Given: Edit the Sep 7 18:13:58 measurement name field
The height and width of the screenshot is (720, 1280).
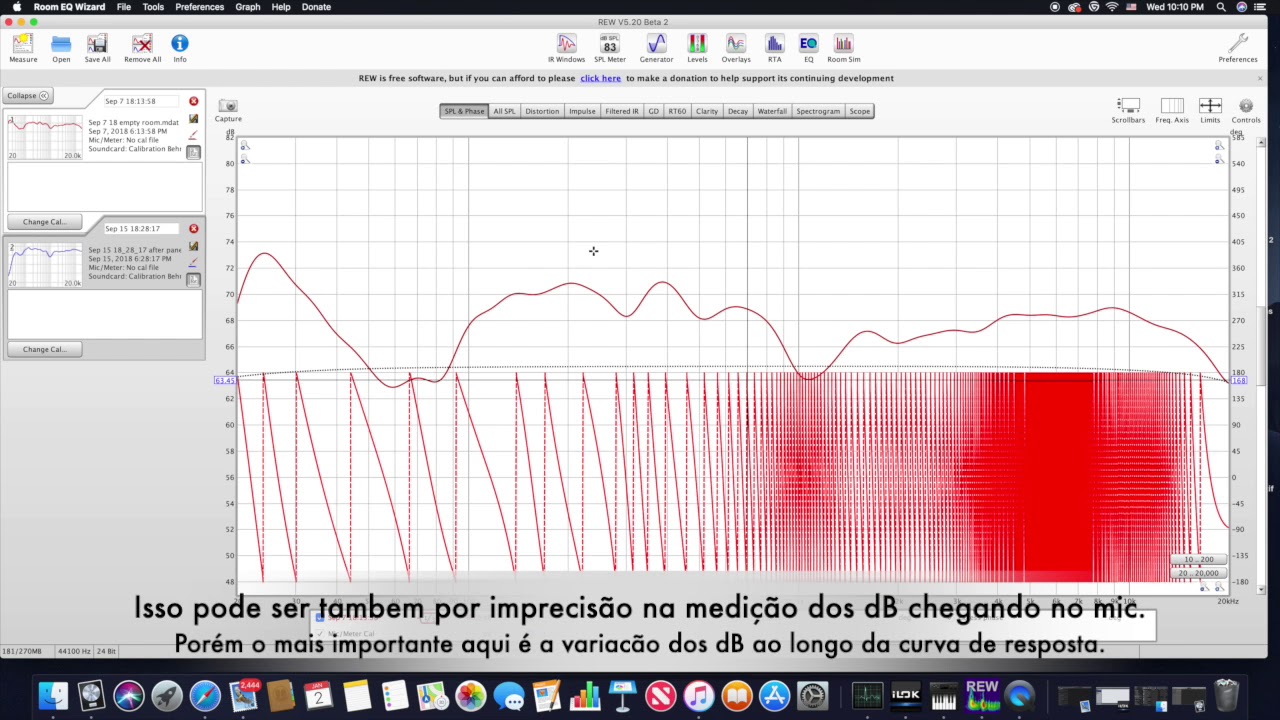Looking at the screenshot, I should point(142,101).
